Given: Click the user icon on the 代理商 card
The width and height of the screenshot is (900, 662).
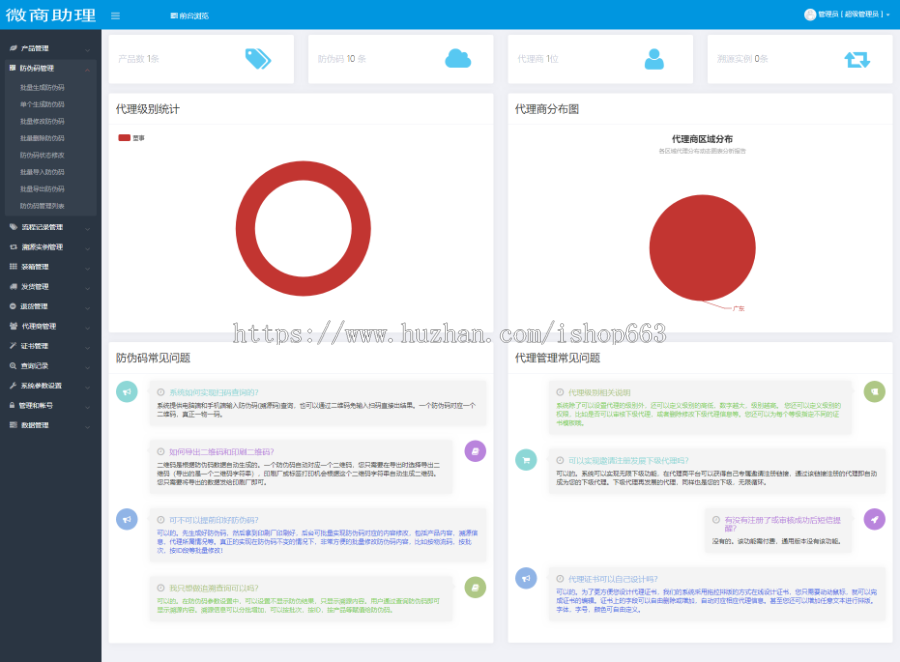Looking at the screenshot, I should [654, 59].
